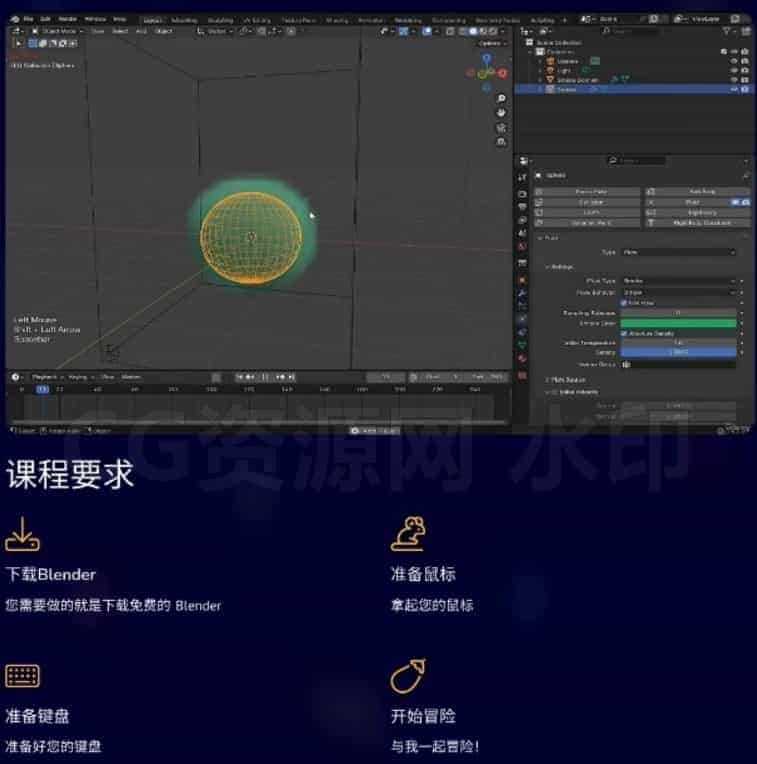Image resolution: width=757 pixels, height=764 pixels.
Task: Expand the Flow Source subpanel
Action: [x=565, y=380]
